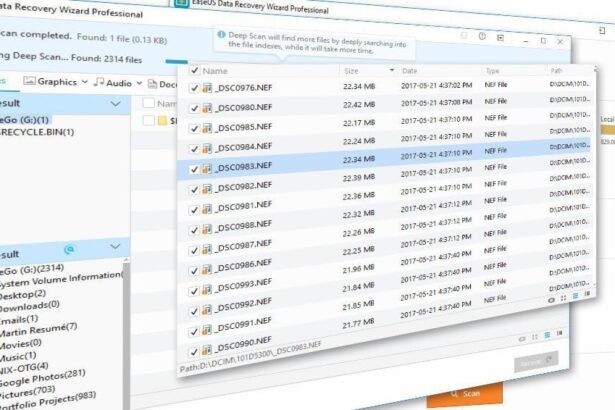Click the EaseUS logo icon in the rear title bar

click(181, 3)
